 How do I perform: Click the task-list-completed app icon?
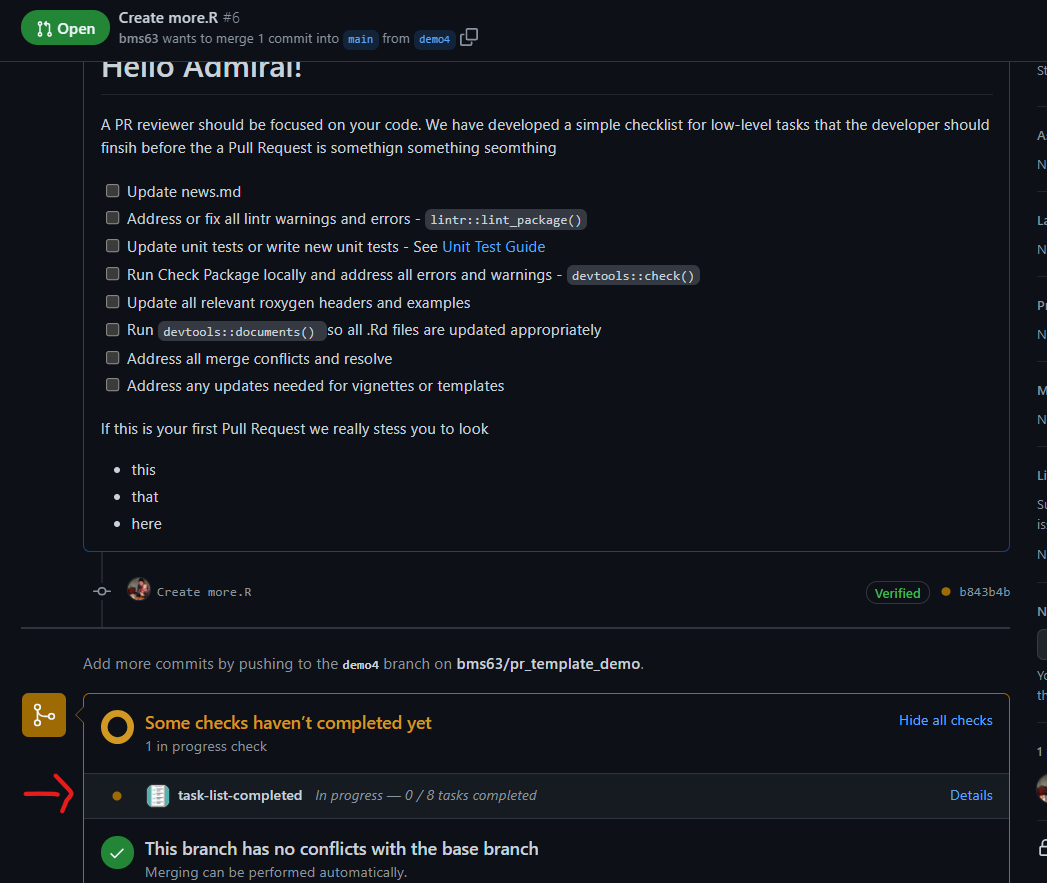click(x=157, y=795)
